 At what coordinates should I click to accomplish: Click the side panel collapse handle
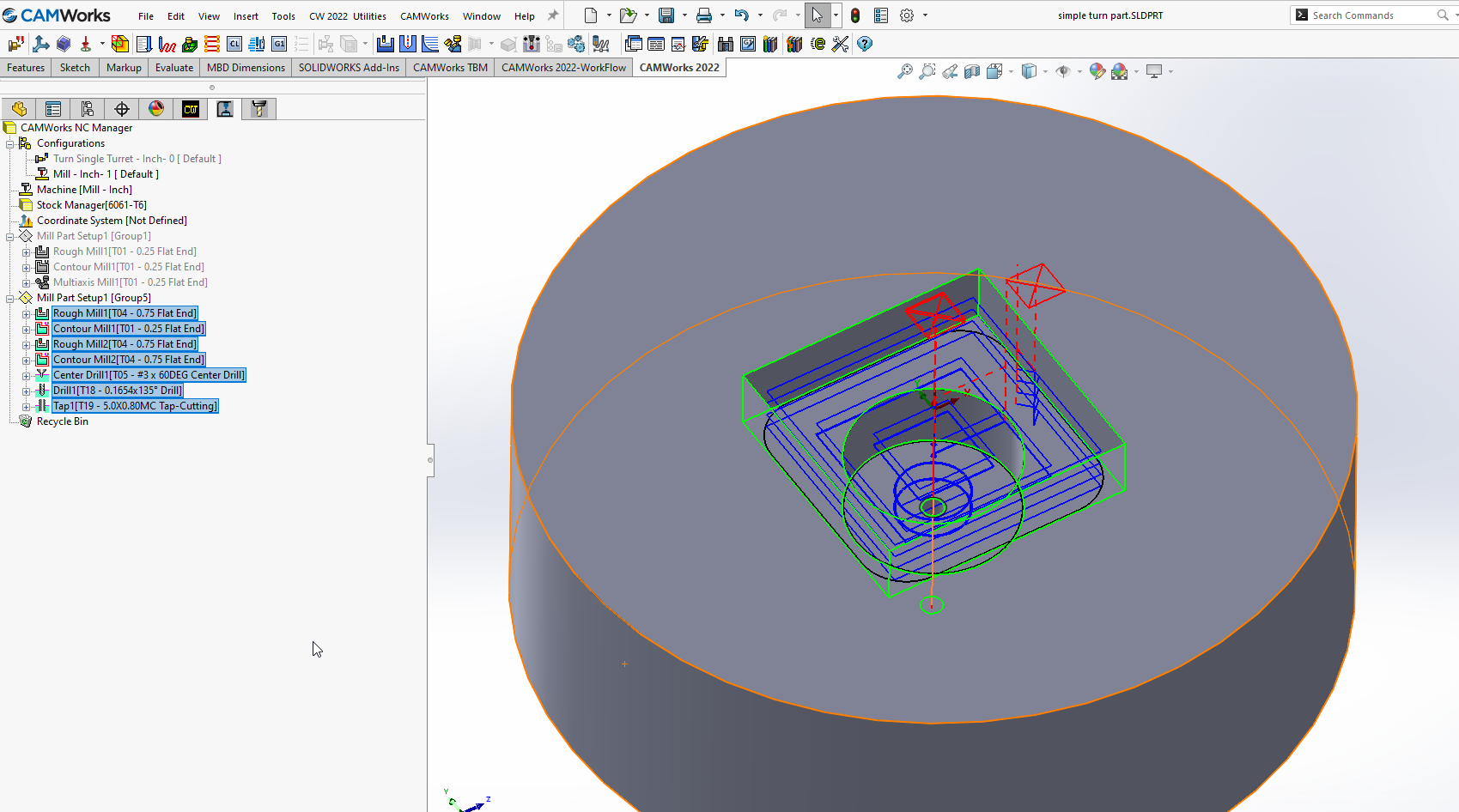[x=430, y=460]
